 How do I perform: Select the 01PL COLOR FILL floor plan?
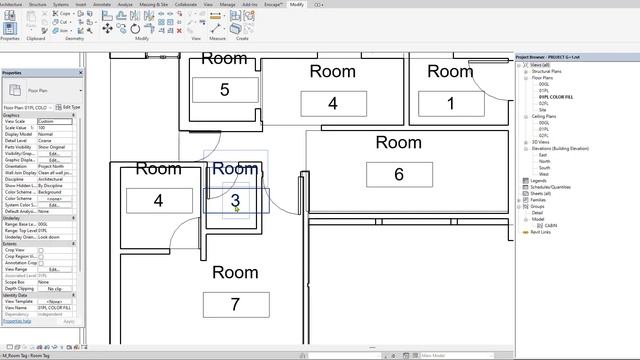pos(556,97)
